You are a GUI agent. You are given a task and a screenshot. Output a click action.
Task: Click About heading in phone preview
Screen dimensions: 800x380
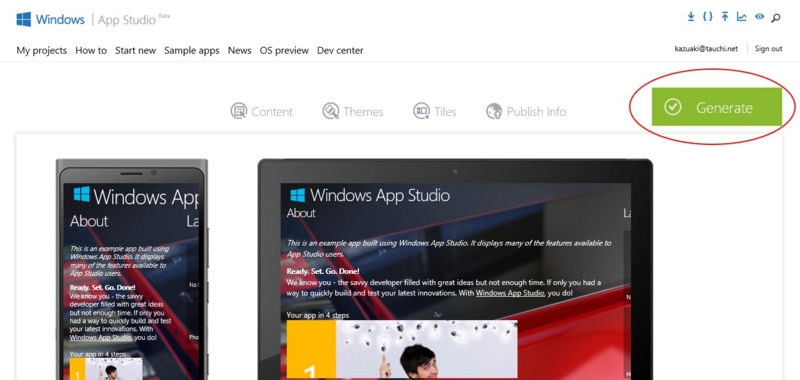(89, 221)
